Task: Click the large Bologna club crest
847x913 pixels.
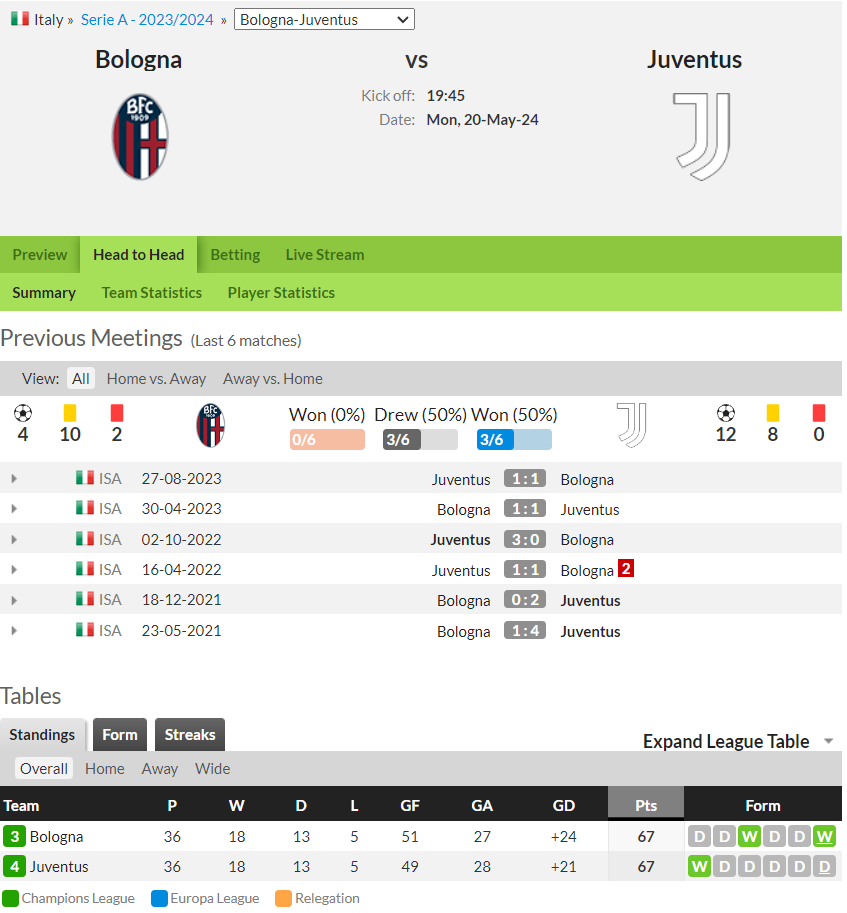Action: tap(140, 137)
